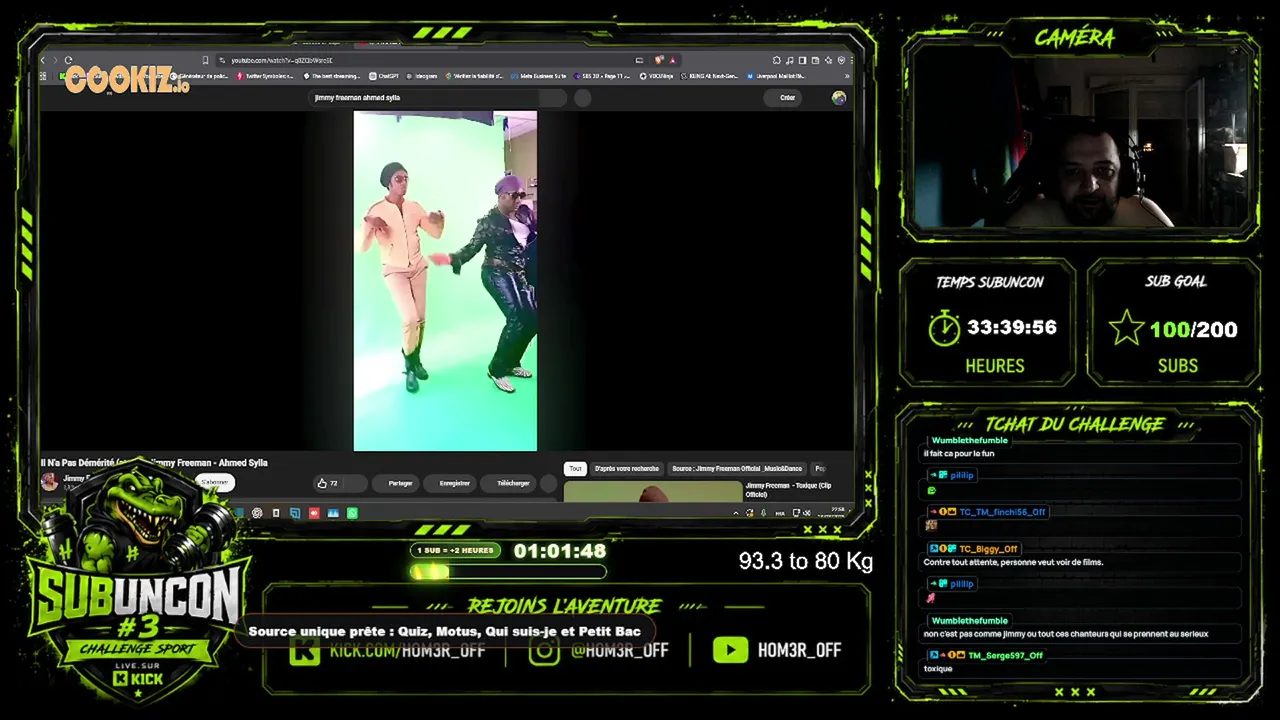Screen dimensions: 1280x720
Task: Click the S'abonner button
Action: pos(215,482)
